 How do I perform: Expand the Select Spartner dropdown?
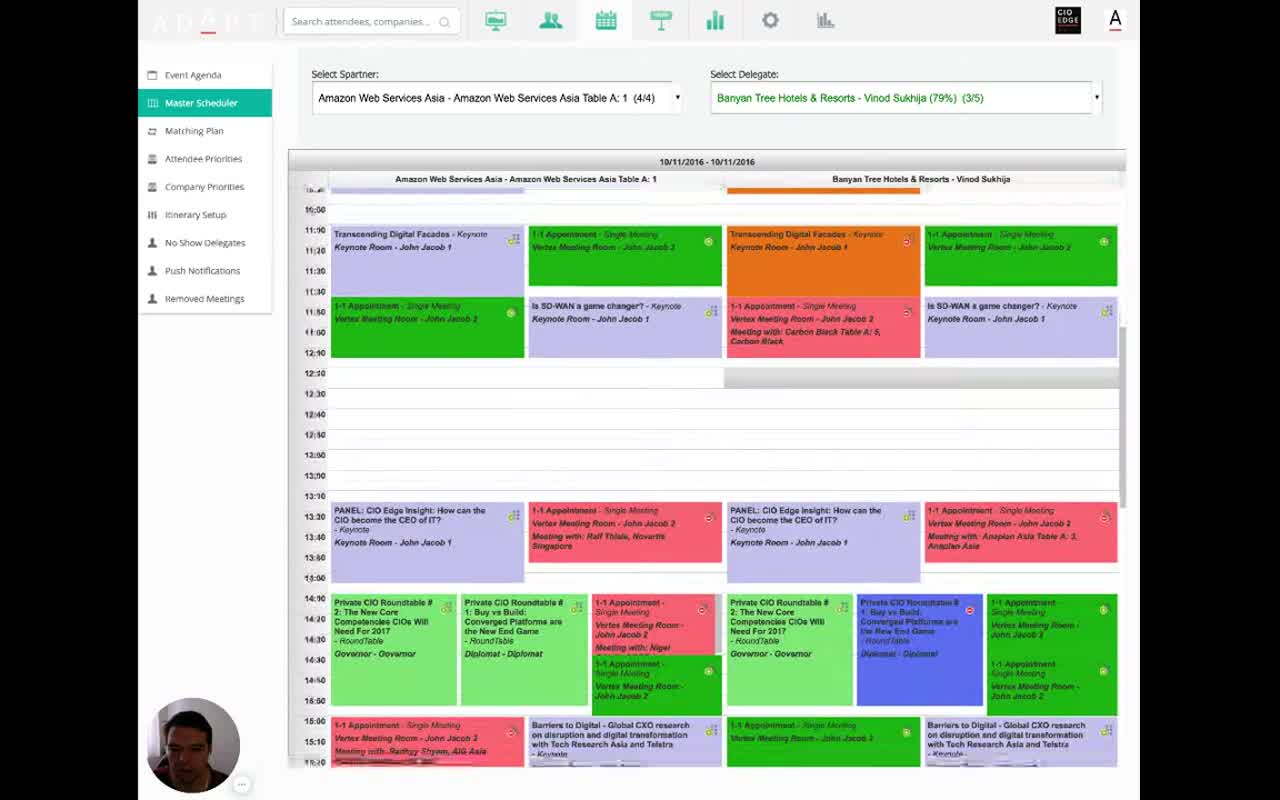coord(497,98)
